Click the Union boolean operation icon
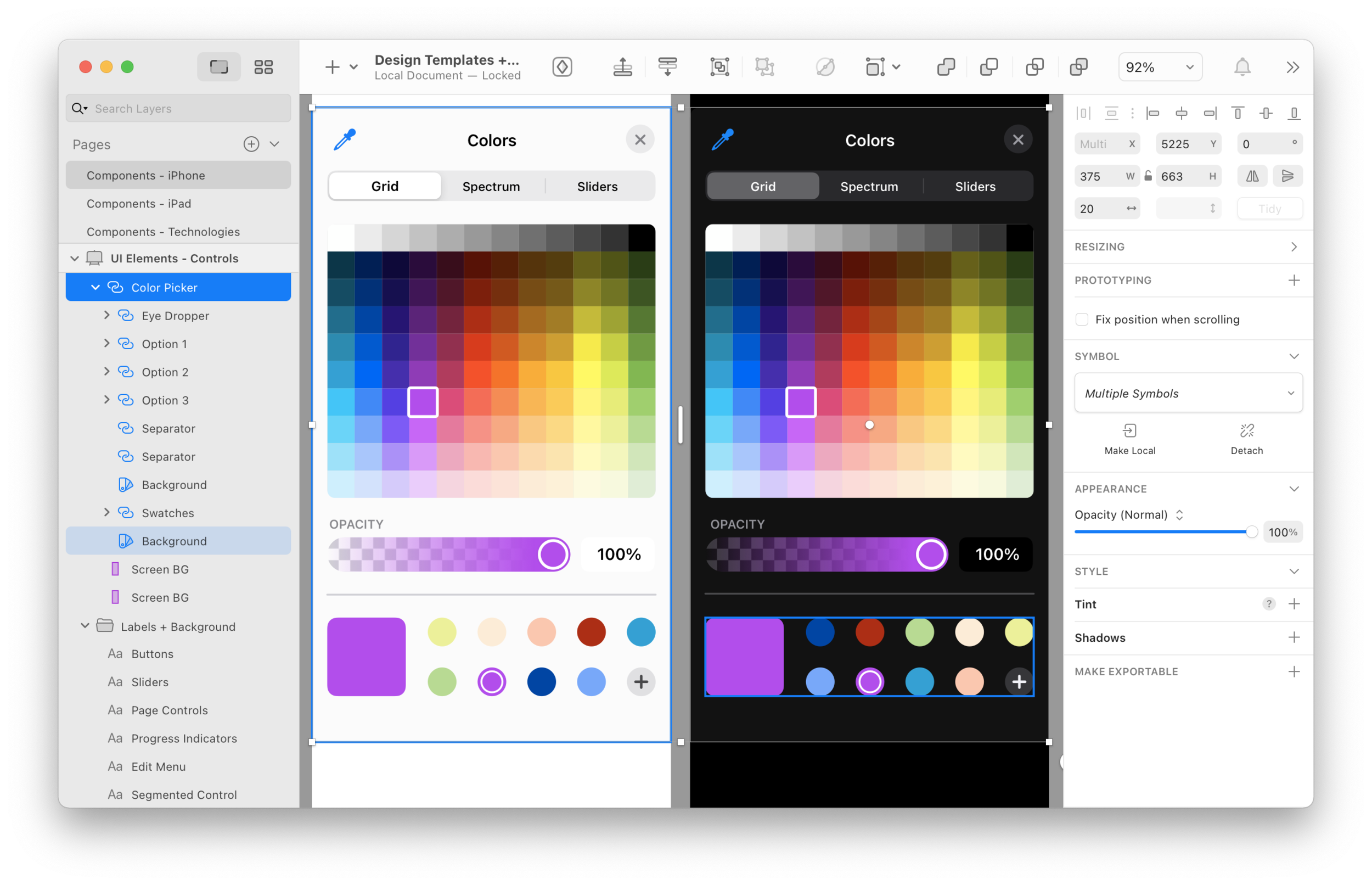Viewport: 1372px width, 885px height. coord(946,67)
